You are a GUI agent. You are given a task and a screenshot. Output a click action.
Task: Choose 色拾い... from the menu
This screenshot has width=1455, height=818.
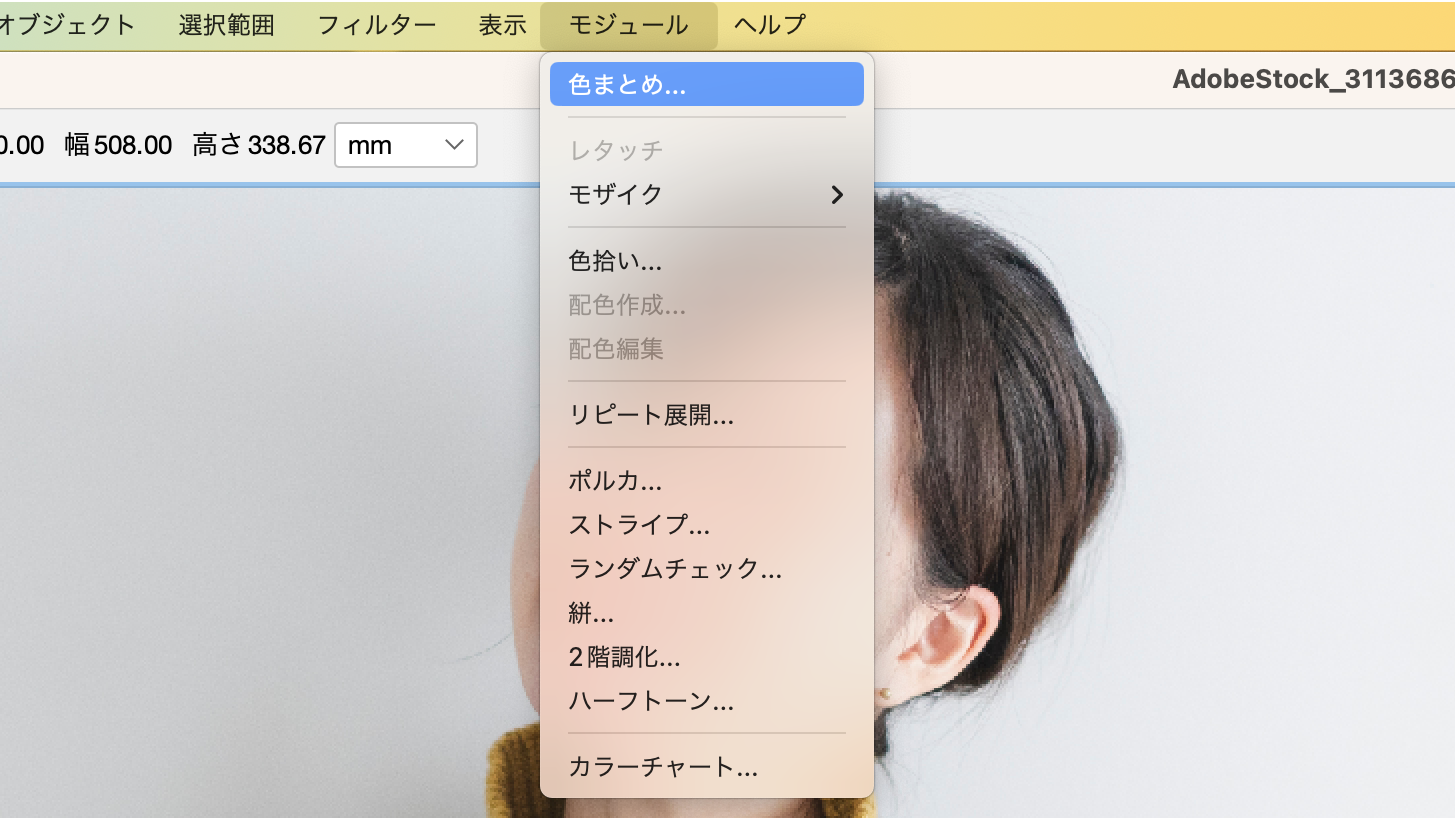(x=615, y=262)
